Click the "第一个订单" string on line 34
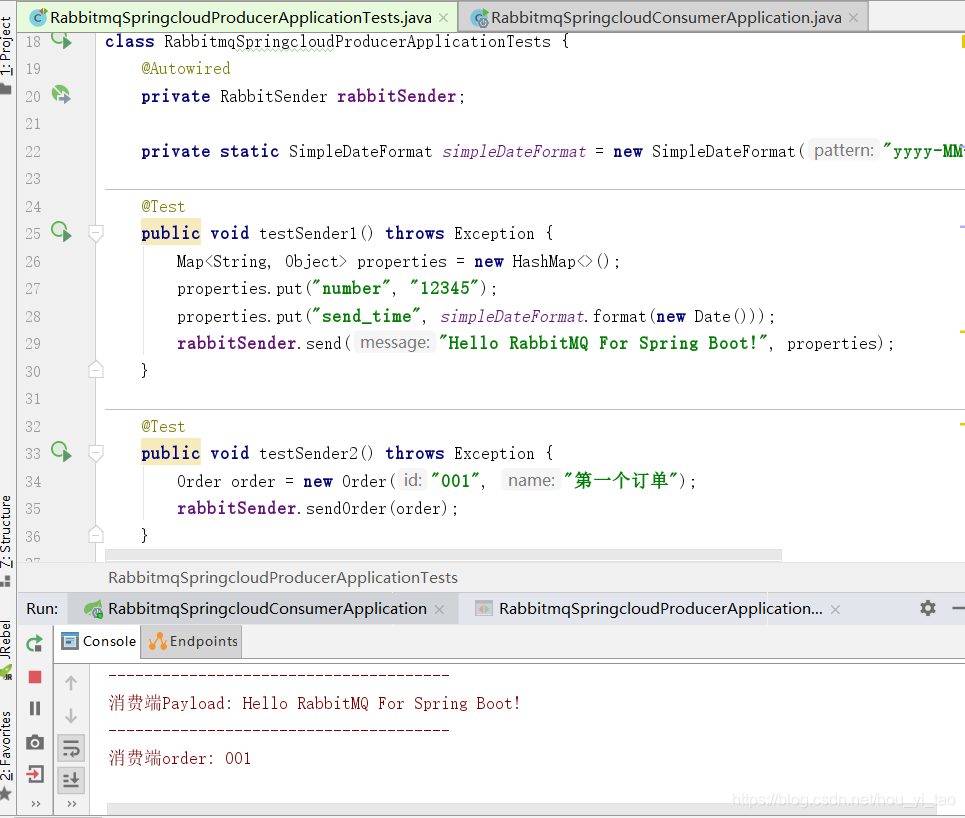This screenshot has width=965, height=818. coord(620,480)
